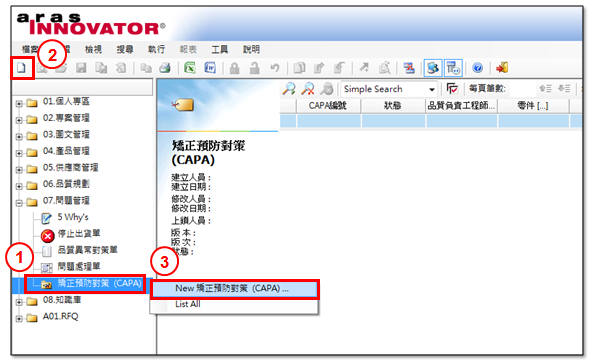Image resolution: width=593 pixels, height=364 pixels.
Task: Click the 狀態 column header
Action: click(393, 106)
